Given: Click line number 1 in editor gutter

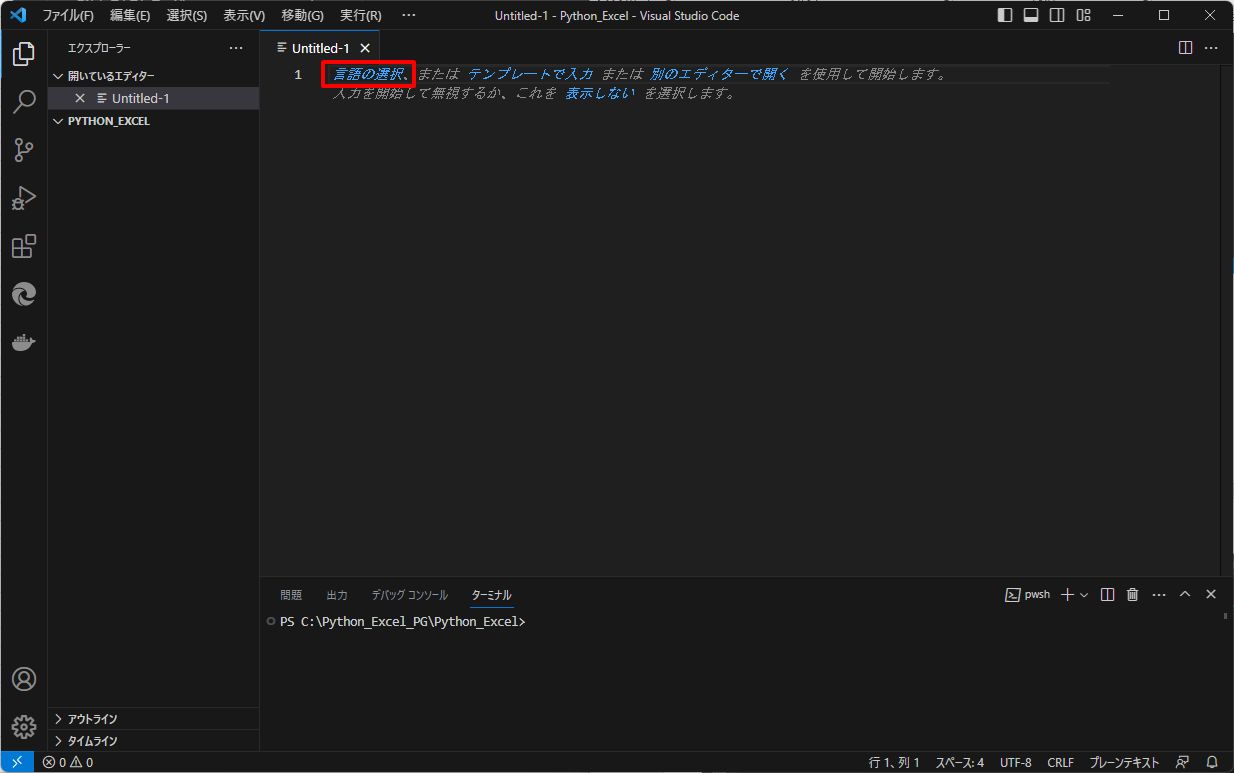Looking at the screenshot, I should [x=298, y=74].
